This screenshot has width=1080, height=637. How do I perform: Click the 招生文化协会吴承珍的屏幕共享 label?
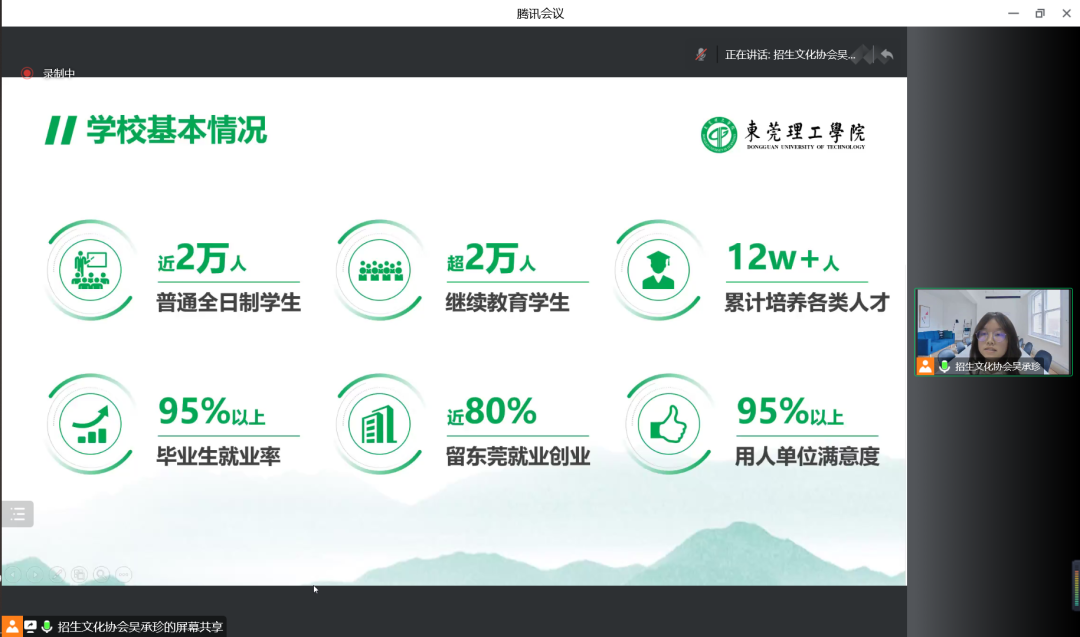click(140, 627)
